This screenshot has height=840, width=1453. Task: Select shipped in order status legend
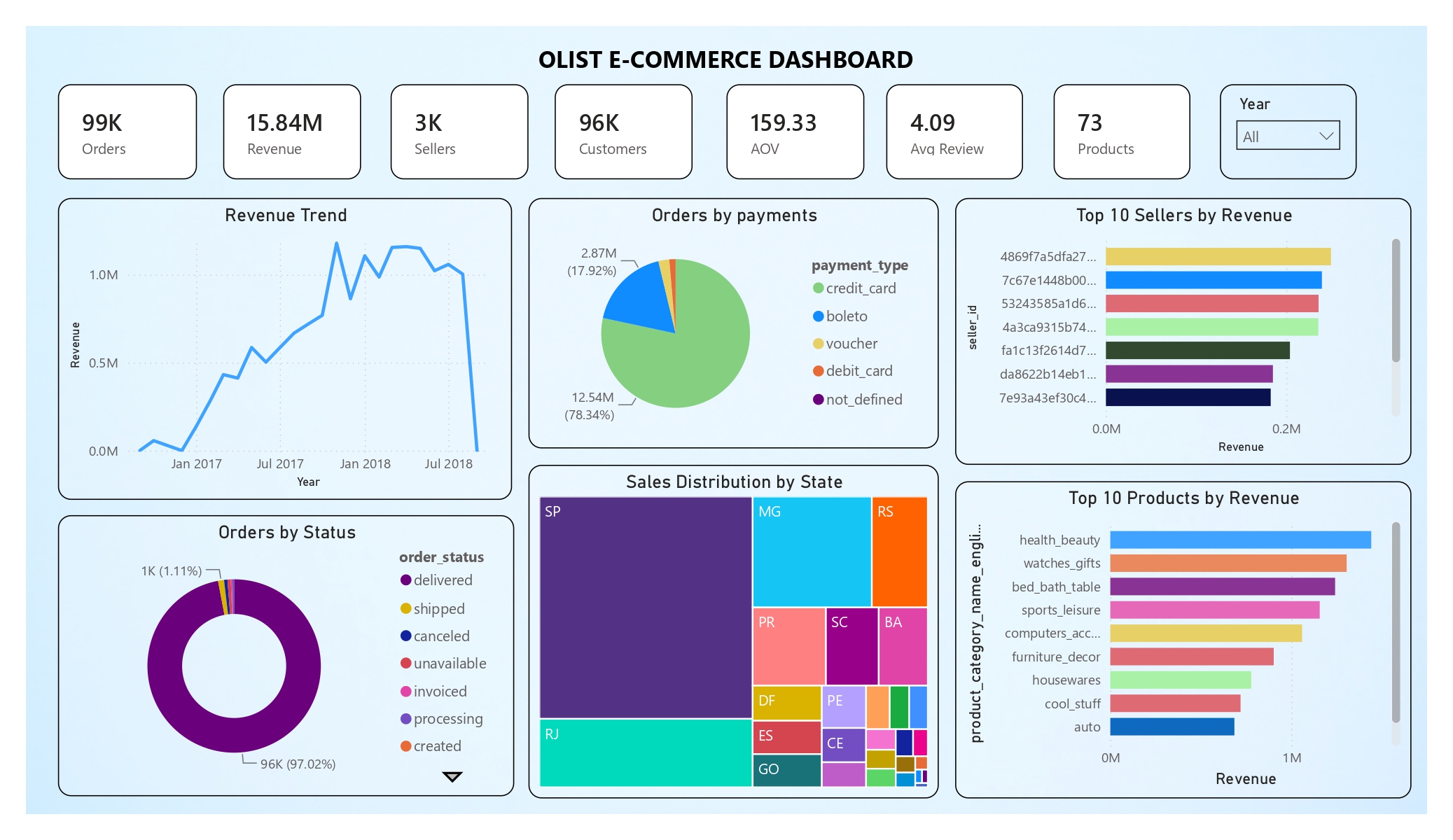pyautogui.click(x=432, y=608)
